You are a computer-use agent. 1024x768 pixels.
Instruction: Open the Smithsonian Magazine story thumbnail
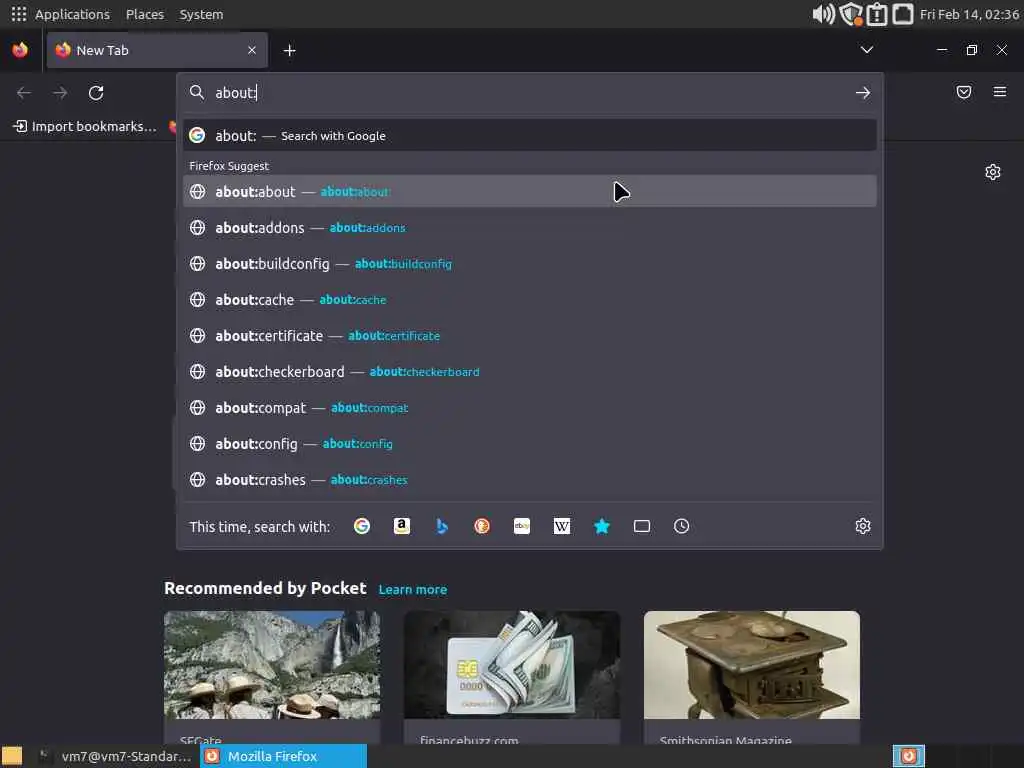pyautogui.click(x=752, y=665)
